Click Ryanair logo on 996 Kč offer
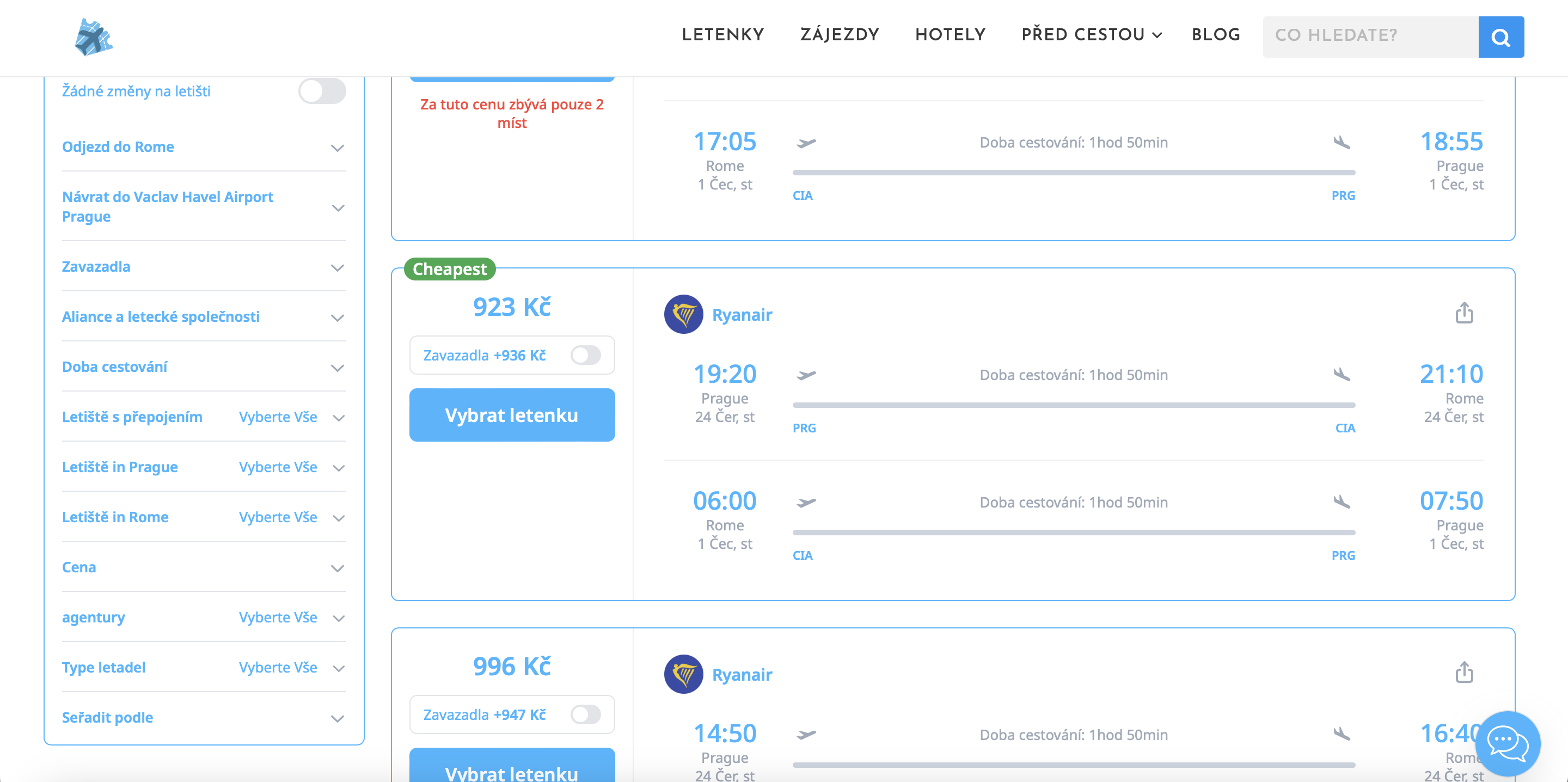The image size is (1568, 782). (x=684, y=674)
